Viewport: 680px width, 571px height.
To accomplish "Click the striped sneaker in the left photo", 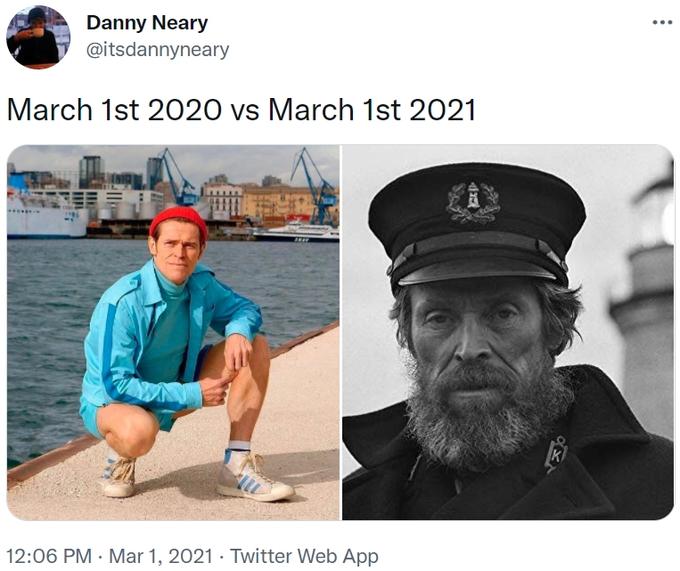I will [253, 477].
